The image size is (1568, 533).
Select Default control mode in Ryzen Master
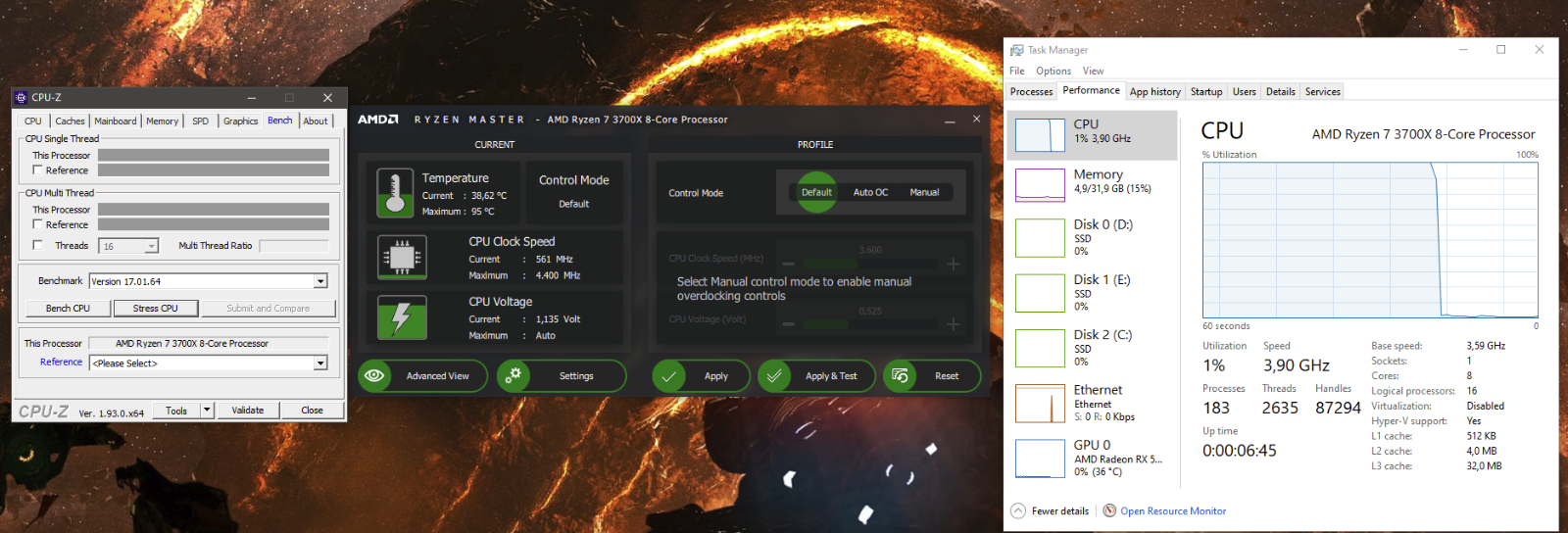click(816, 192)
